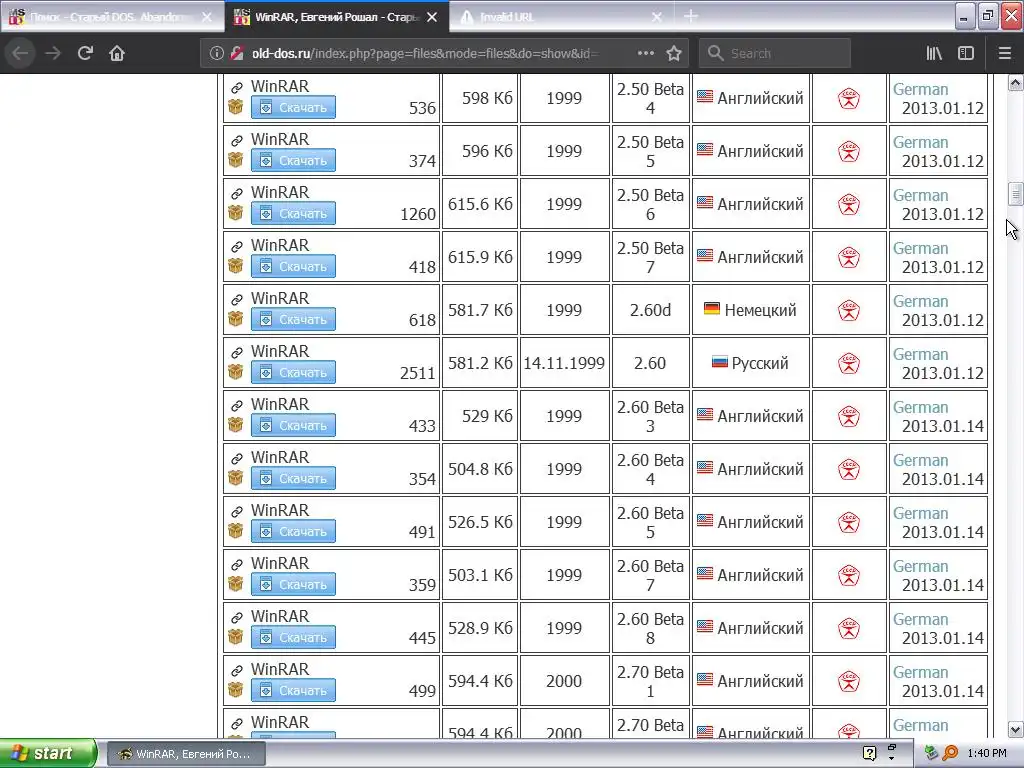The image size is (1024, 768).
Task: Click the package icon of the 2.50 Beta 5 row
Action: click(236, 159)
